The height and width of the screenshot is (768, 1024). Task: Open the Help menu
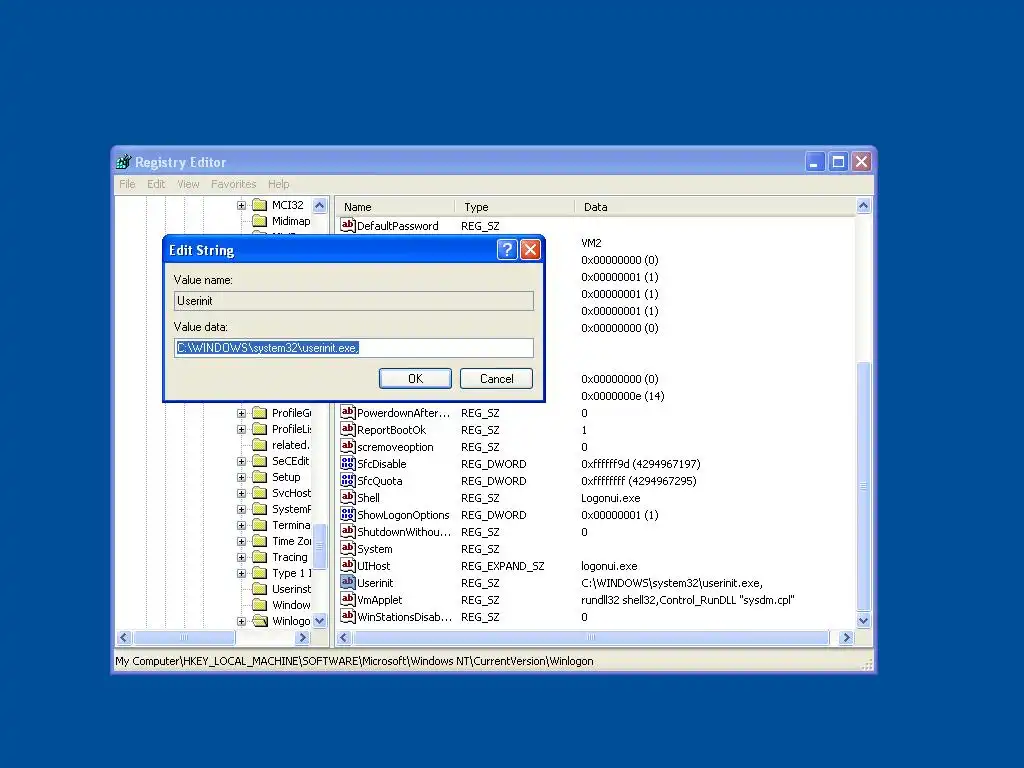(x=278, y=184)
